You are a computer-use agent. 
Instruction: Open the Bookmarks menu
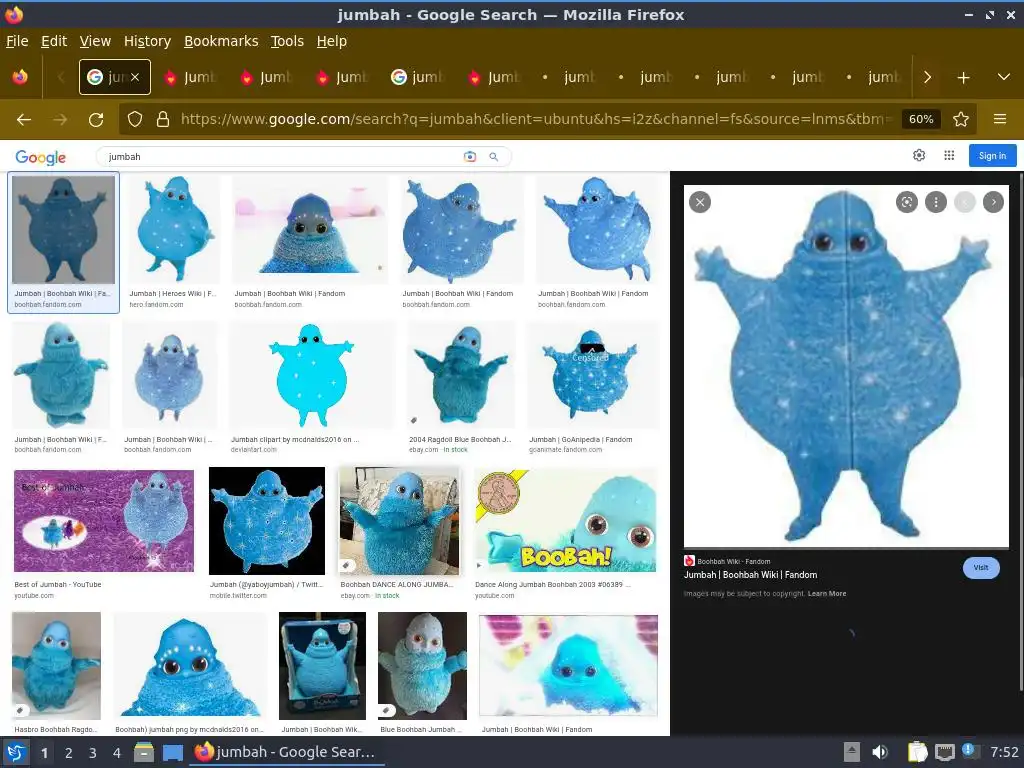[x=221, y=41]
